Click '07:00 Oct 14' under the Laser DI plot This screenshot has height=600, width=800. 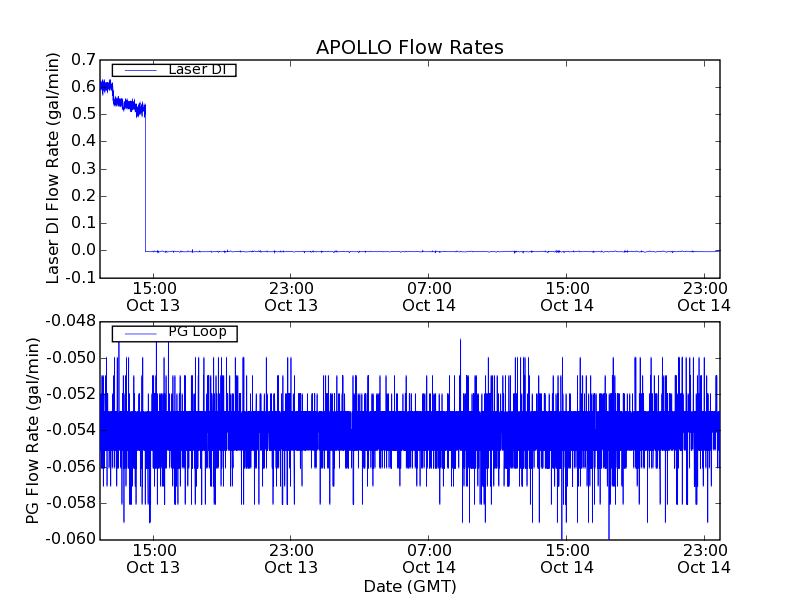point(429,297)
